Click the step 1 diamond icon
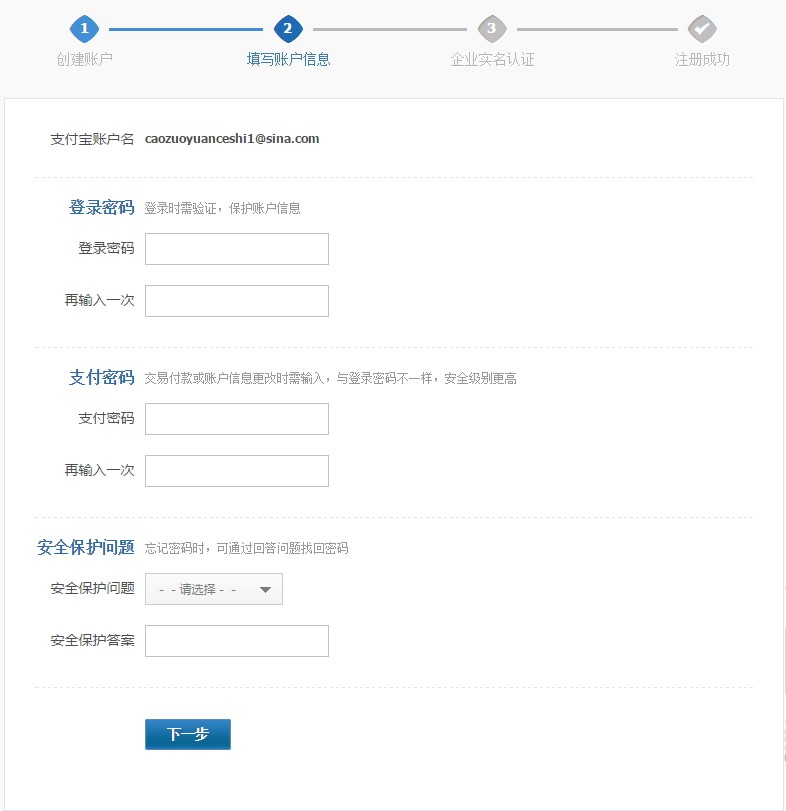786x811 pixels. [x=85, y=28]
